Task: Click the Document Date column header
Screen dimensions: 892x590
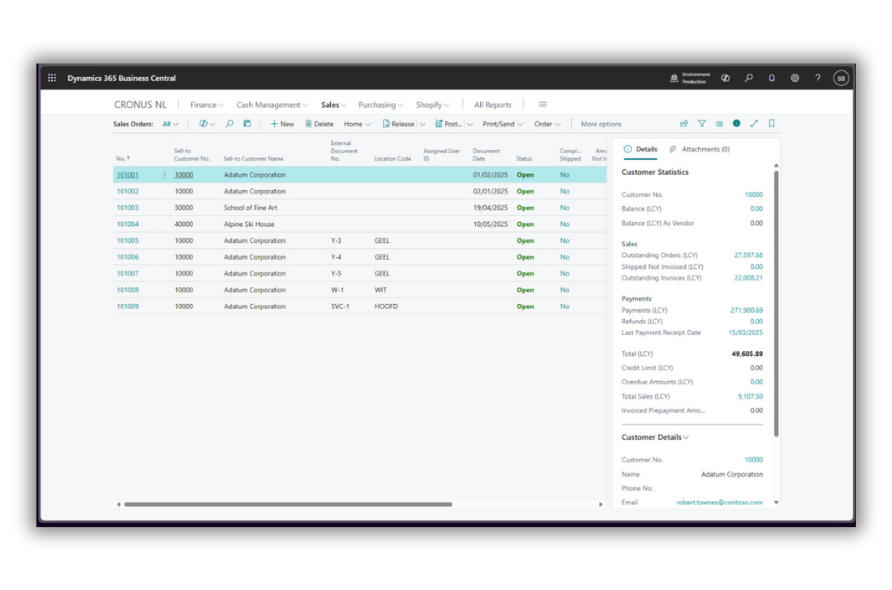Action: point(486,155)
